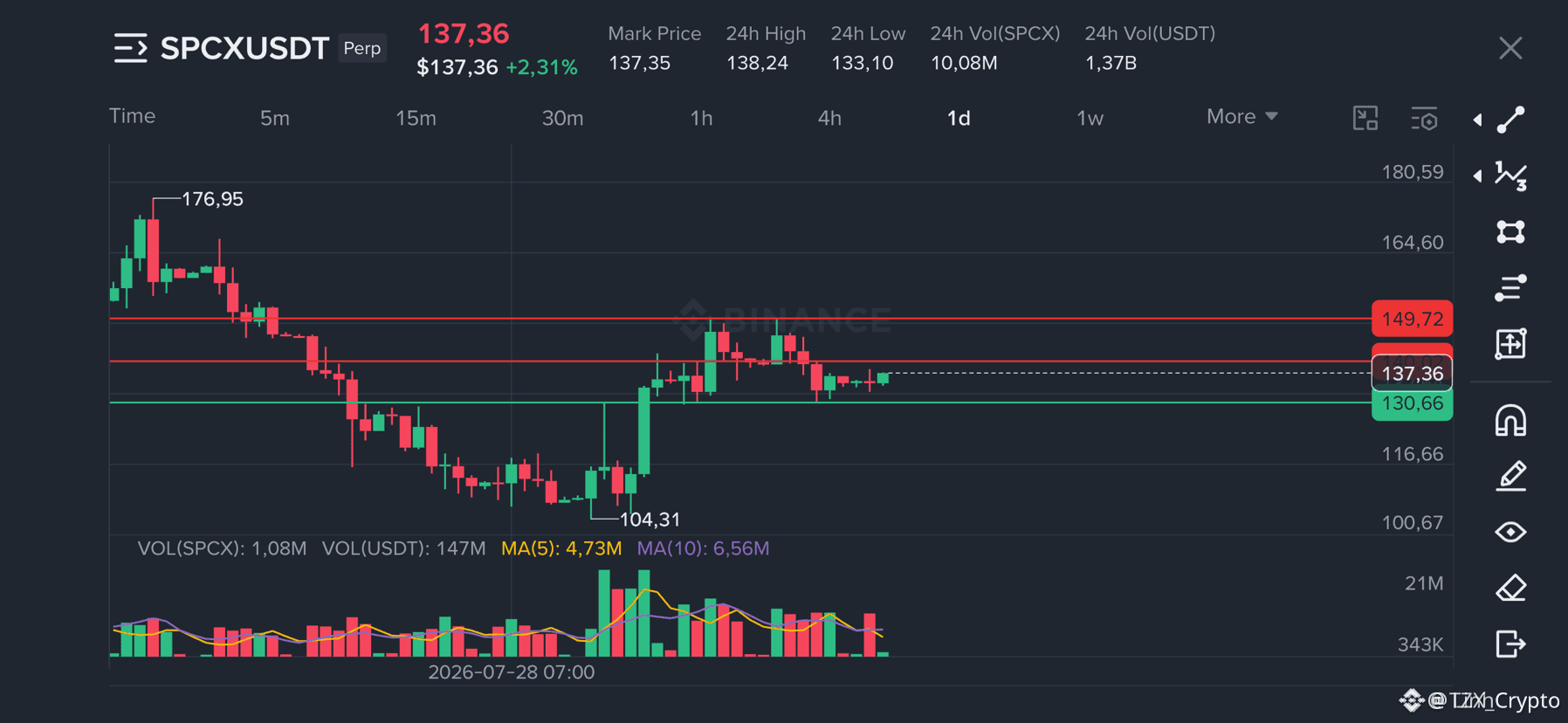Switch to the 4h timeframe
The image size is (1568, 723).
(x=829, y=118)
